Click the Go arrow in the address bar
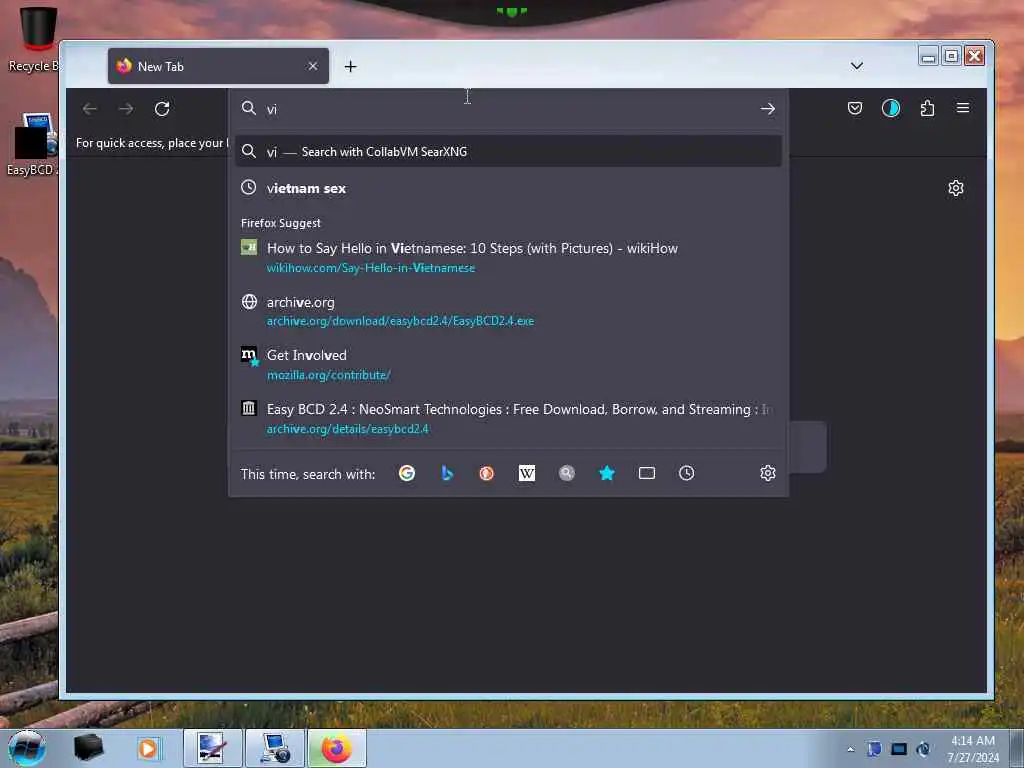The height and width of the screenshot is (768, 1024). (x=767, y=109)
